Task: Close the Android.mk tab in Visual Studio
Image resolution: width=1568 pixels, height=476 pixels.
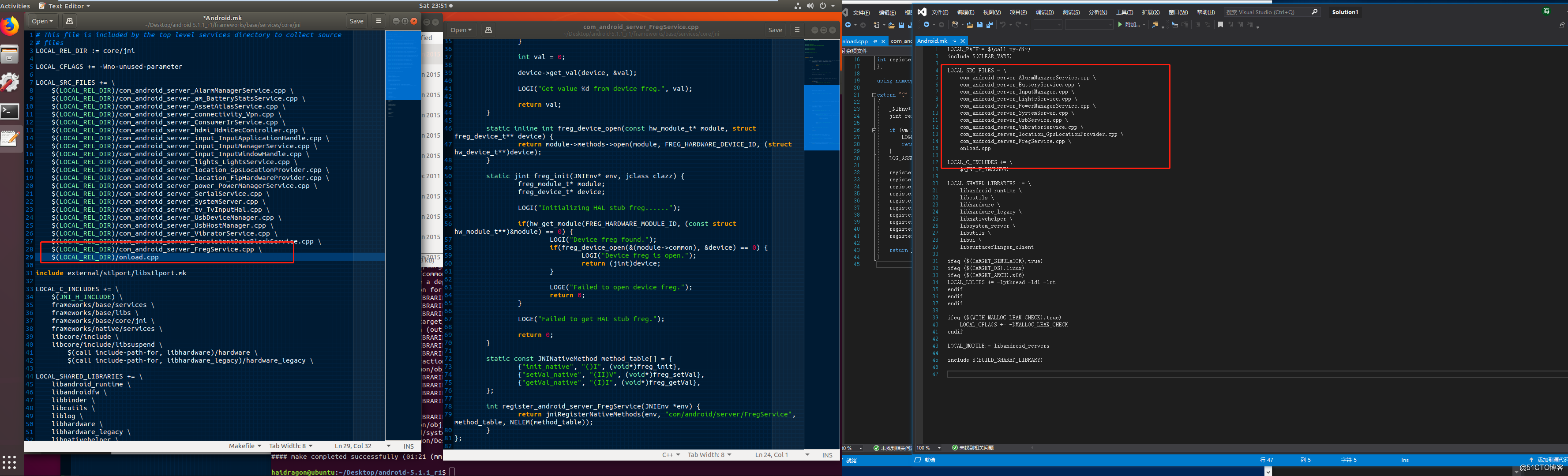Action: pos(963,41)
